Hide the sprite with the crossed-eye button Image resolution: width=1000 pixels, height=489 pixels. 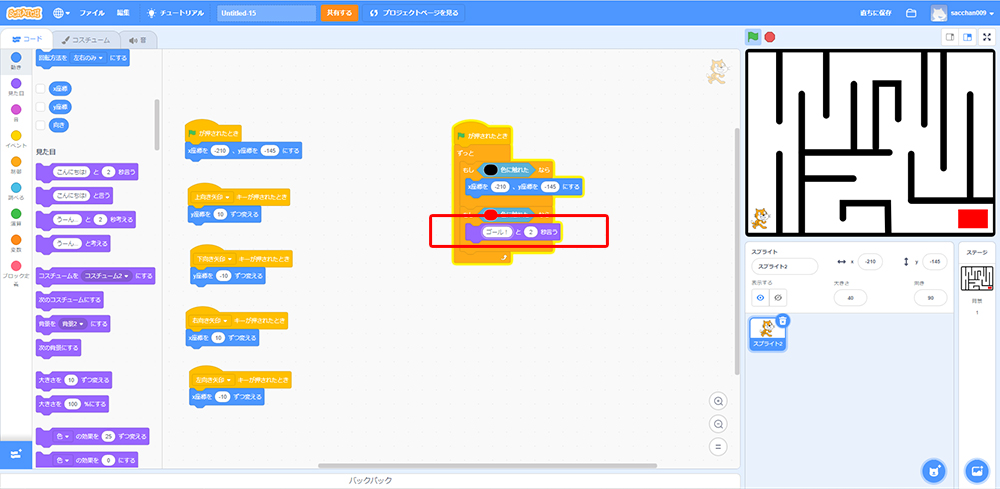pyautogui.click(x=777, y=297)
